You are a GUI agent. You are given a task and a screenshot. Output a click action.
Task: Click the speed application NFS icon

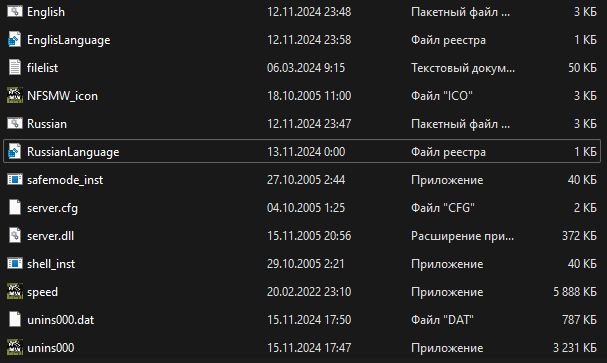click(x=15, y=291)
